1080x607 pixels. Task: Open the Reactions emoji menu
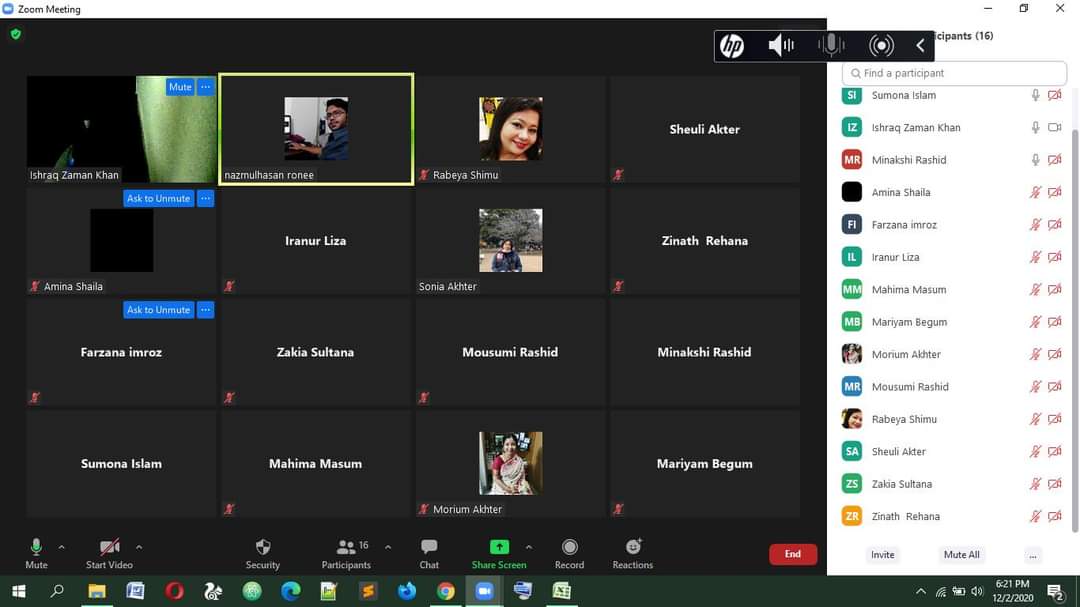pyautogui.click(x=632, y=554)
